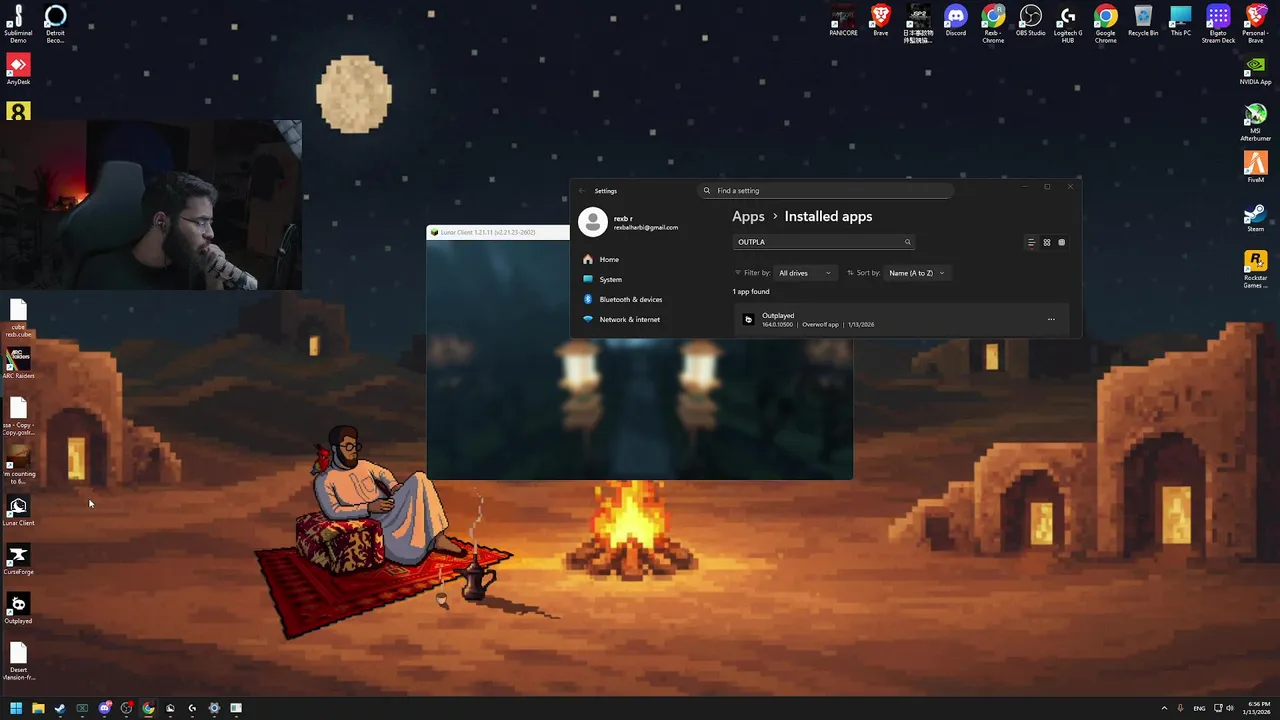Open Rexb - Chrome desktop shortcut

[993, 22]
